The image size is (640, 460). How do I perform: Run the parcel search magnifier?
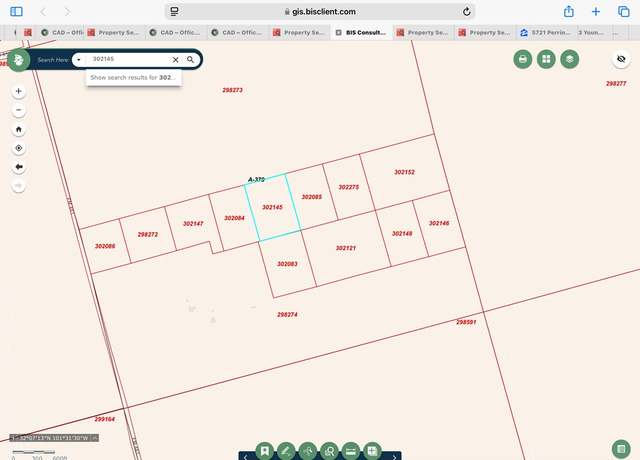tap(190, 60)
